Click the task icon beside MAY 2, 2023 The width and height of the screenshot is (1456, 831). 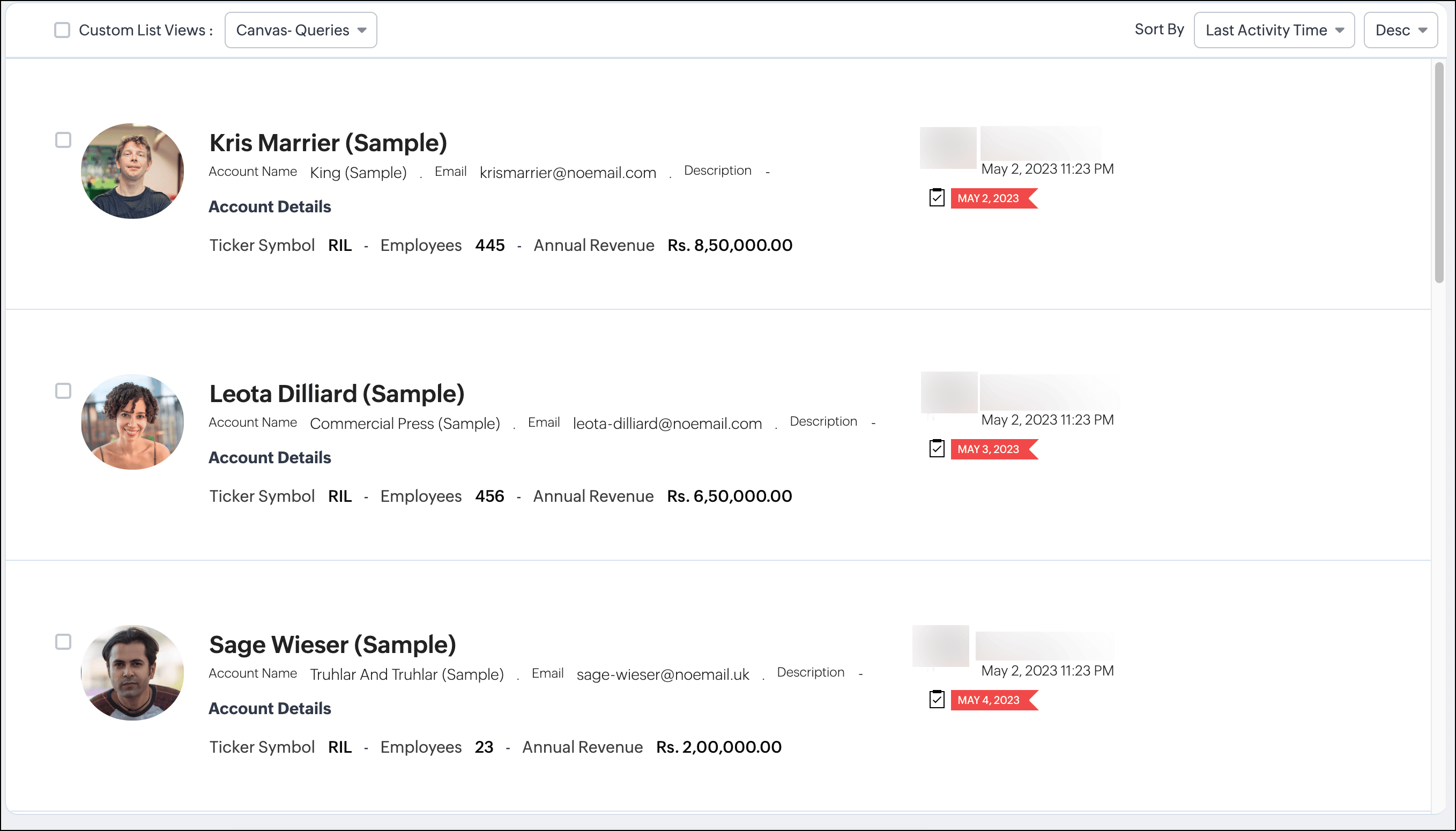(x=937, y=198)
